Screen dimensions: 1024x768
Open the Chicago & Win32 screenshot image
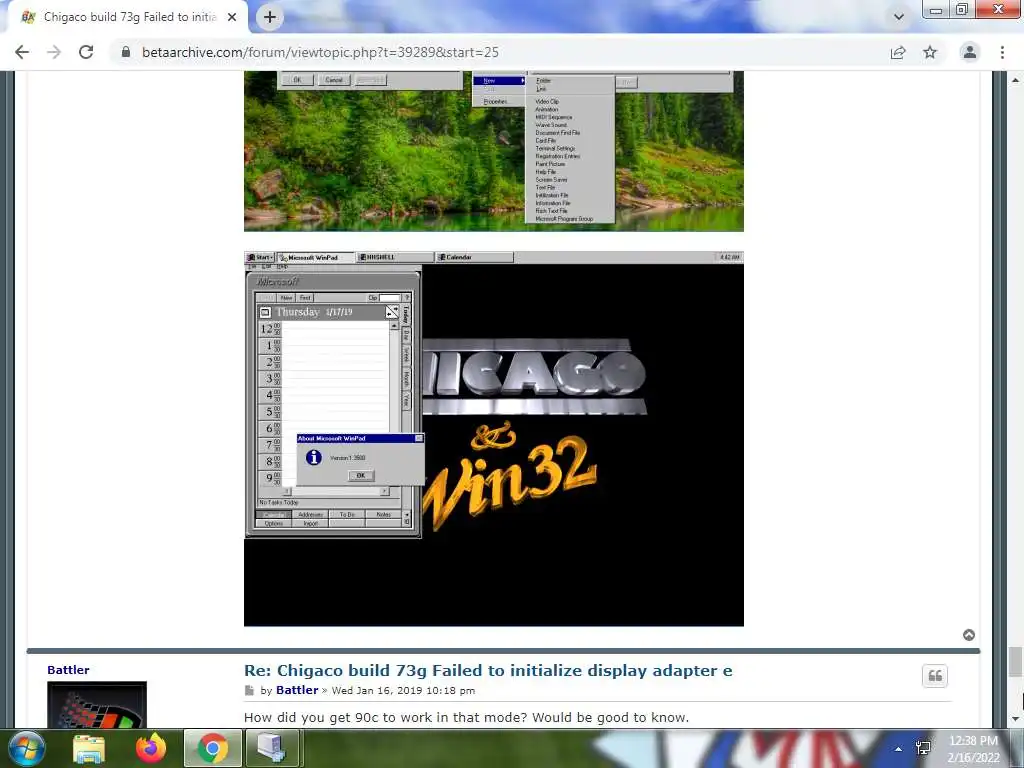pyautogui.click(x=494, y=438)
